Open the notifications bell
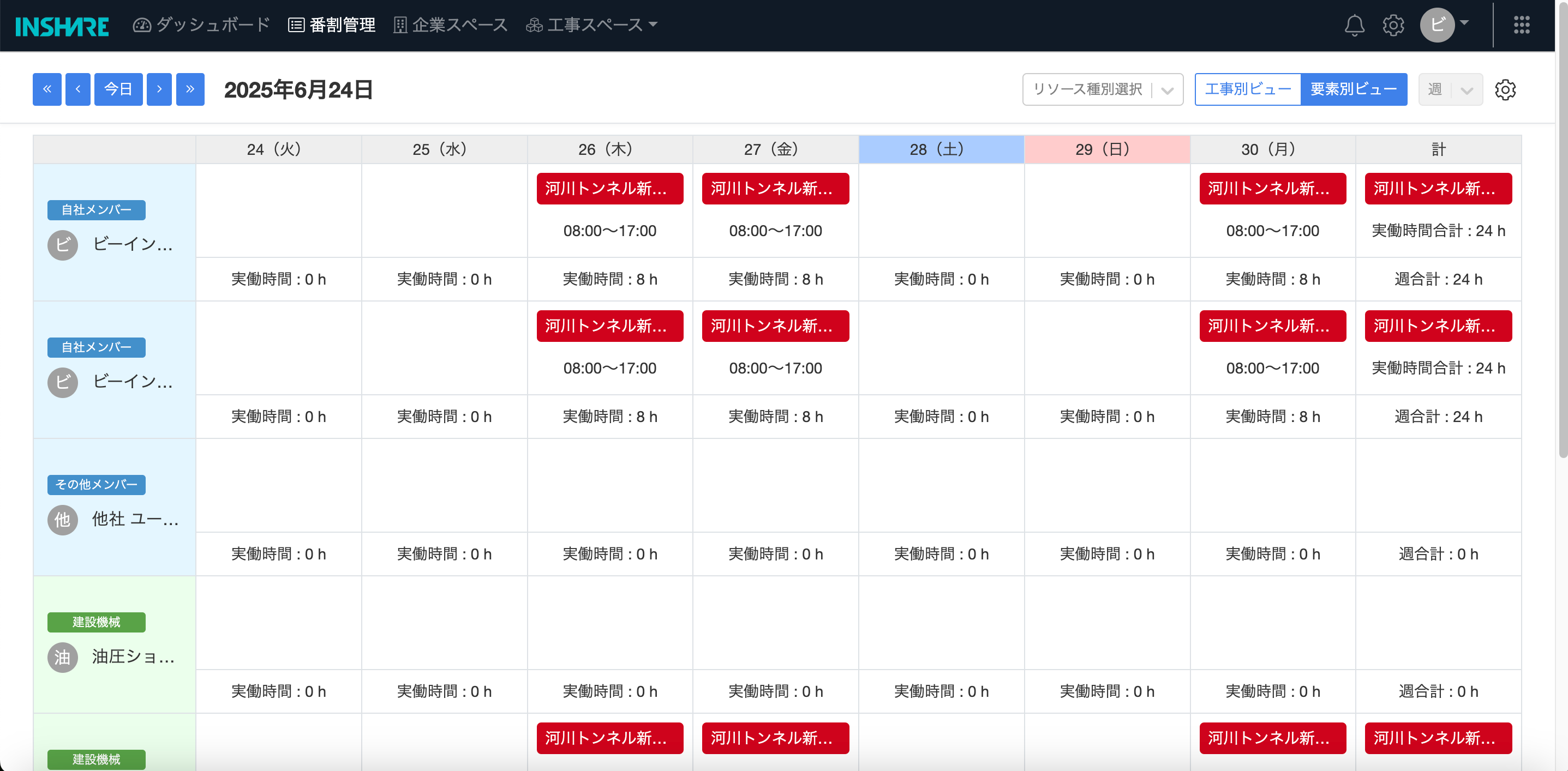 (x=1354, y=26)
